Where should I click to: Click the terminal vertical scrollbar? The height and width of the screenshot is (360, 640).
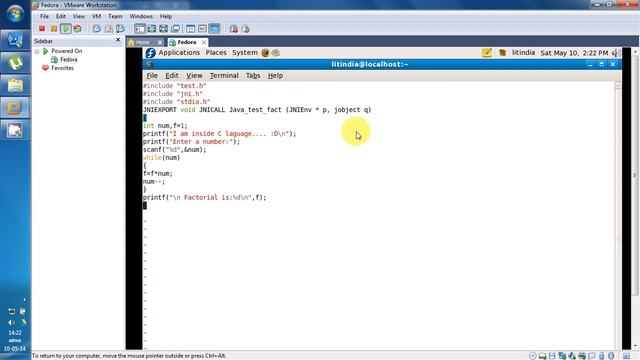pyautogui.click(x=618, y=215)
